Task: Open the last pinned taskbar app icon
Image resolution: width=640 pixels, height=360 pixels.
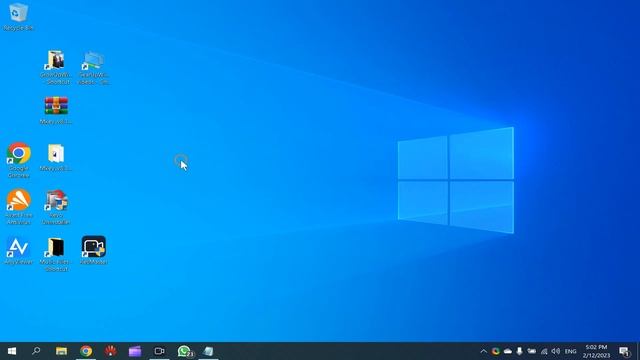Action: pos(209,351)
